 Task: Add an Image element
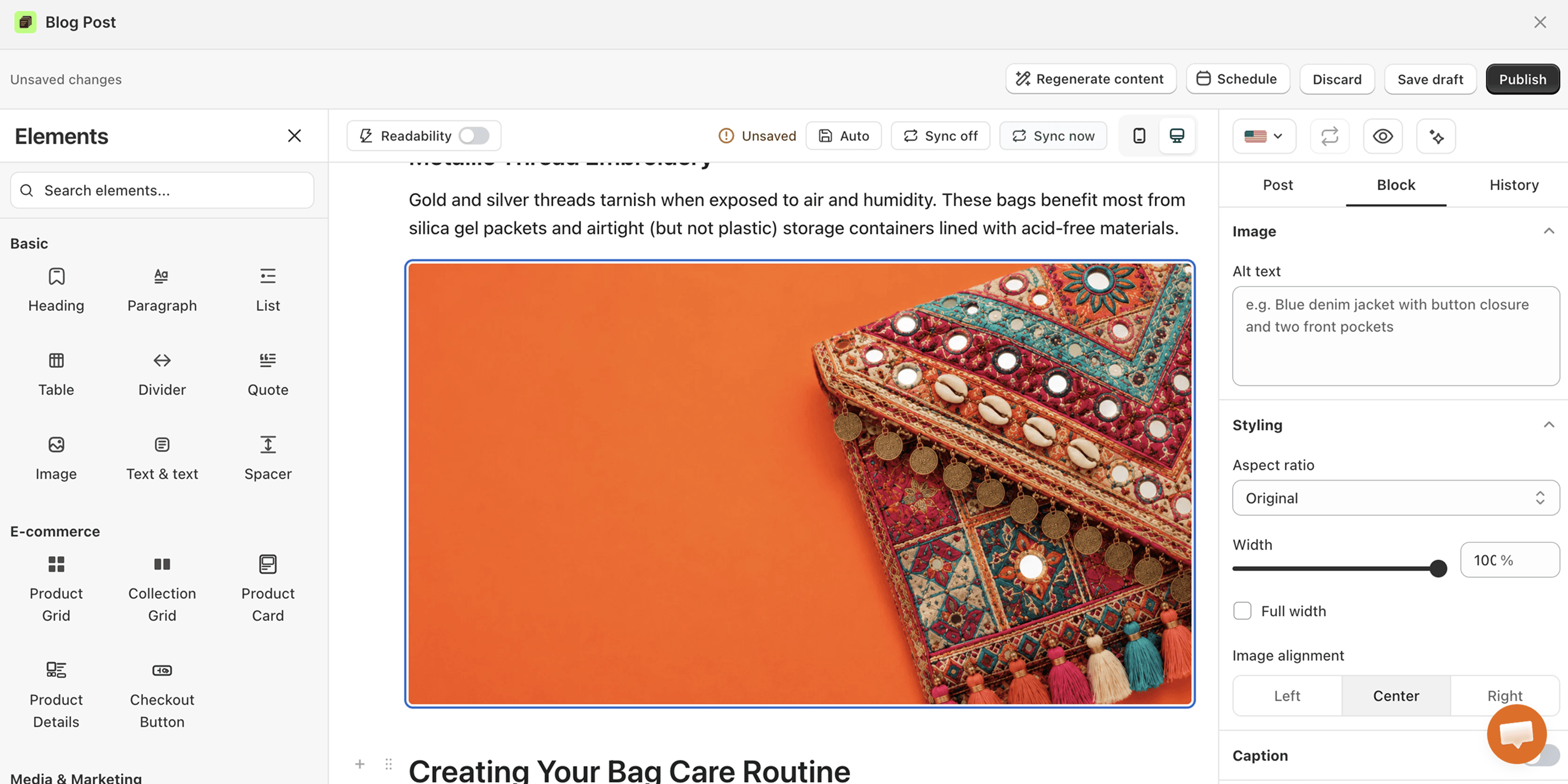coord(56,458)
